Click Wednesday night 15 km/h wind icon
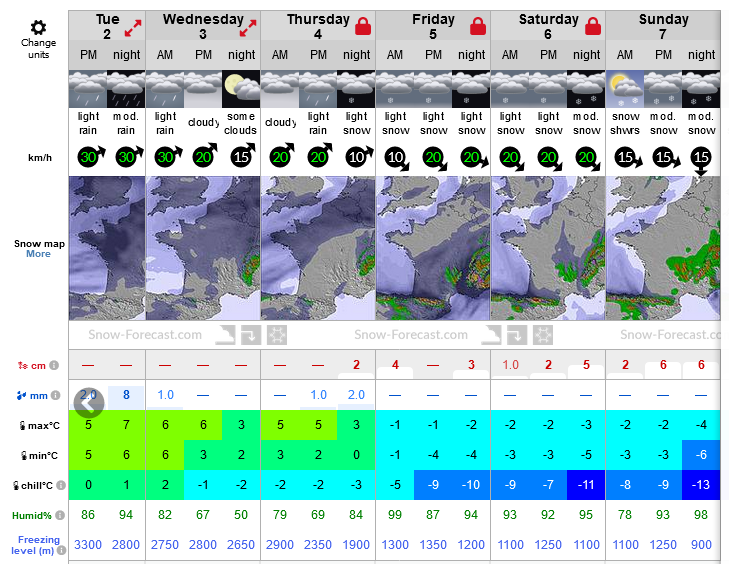The image size is (729, 564). click(x=243, y=155)
